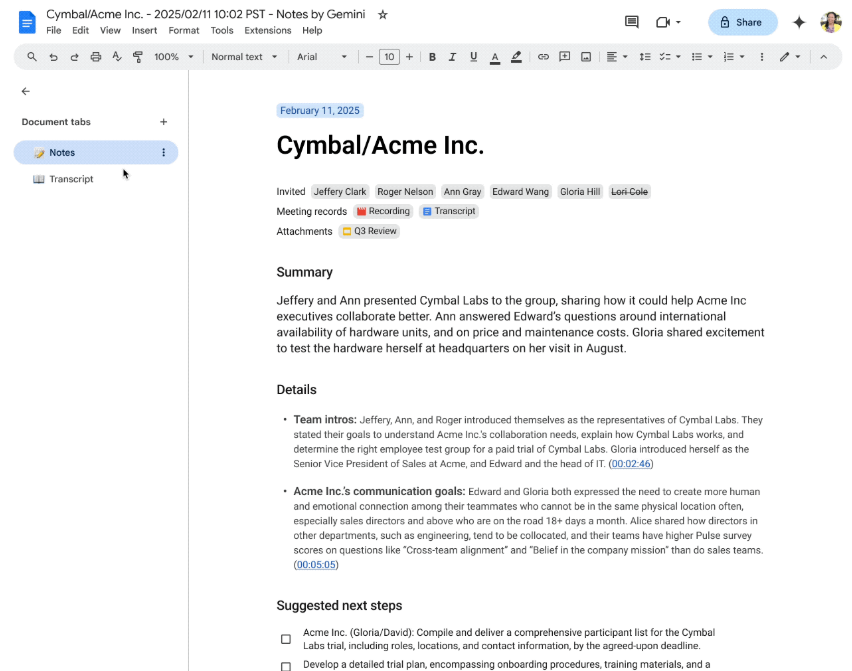Click the paint format roller icon
Image resolution: width=852 pixels, height=671 pixels.
point(138,57)
